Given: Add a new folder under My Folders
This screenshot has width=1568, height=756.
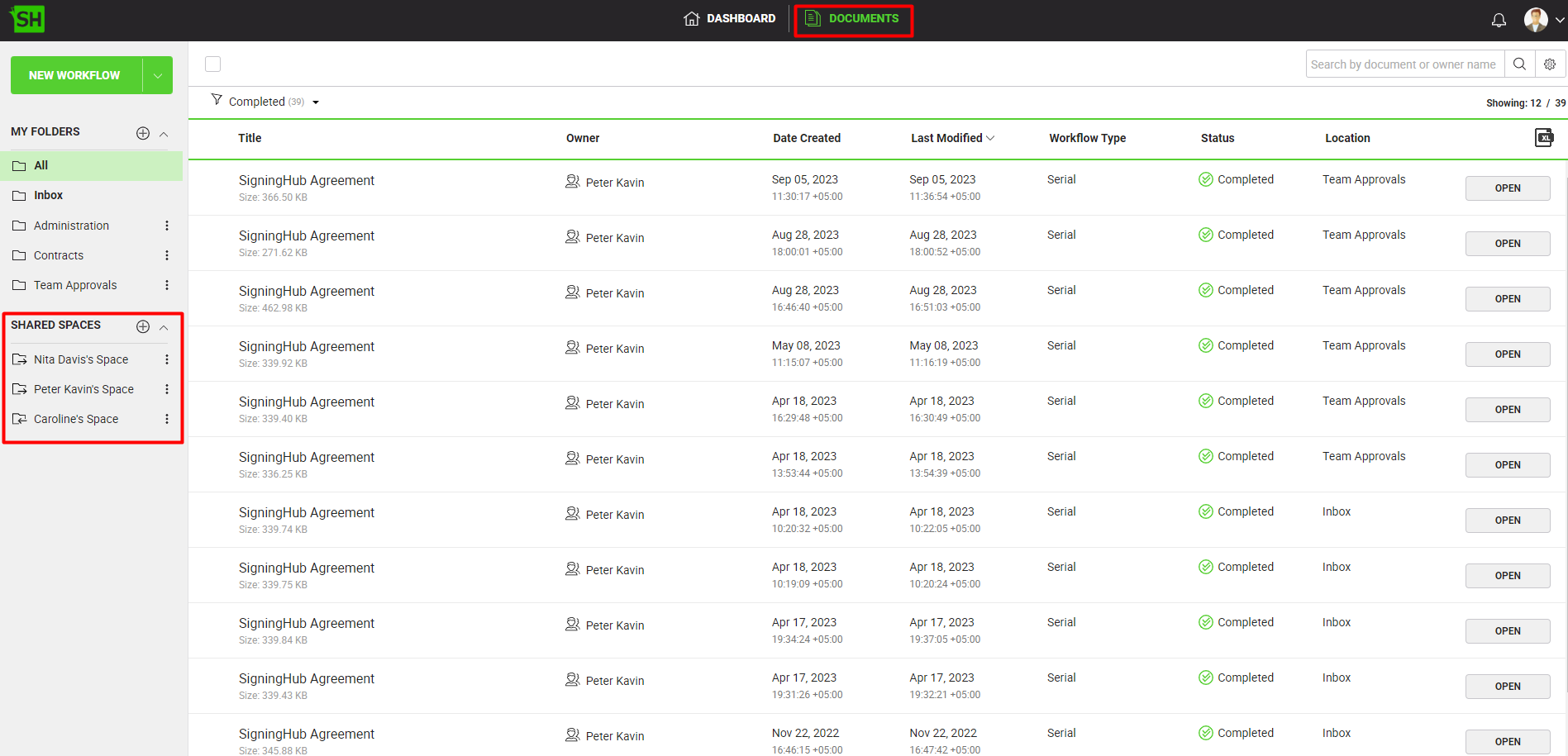Looking at the screenshot, I should 143,133.
